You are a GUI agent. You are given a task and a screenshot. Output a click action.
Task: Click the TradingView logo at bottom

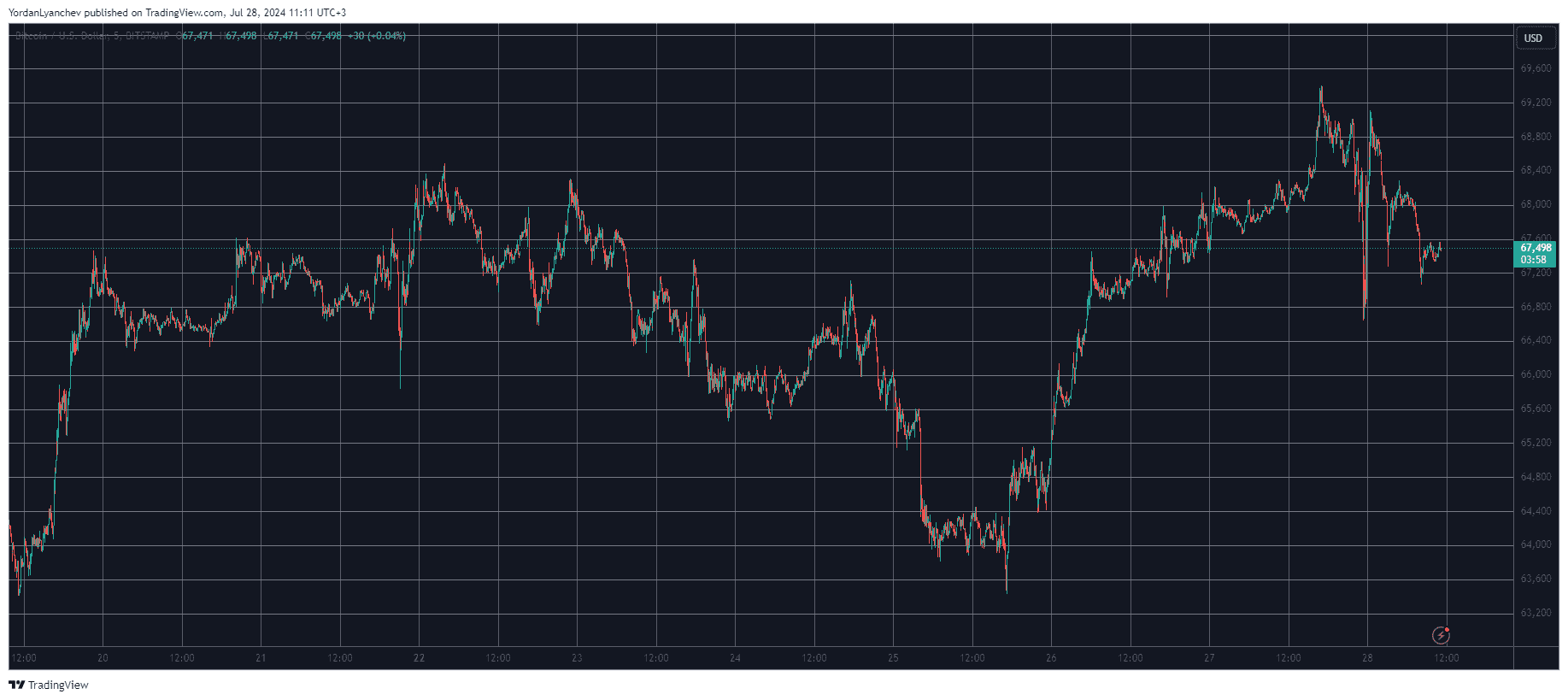coord(48,685)
